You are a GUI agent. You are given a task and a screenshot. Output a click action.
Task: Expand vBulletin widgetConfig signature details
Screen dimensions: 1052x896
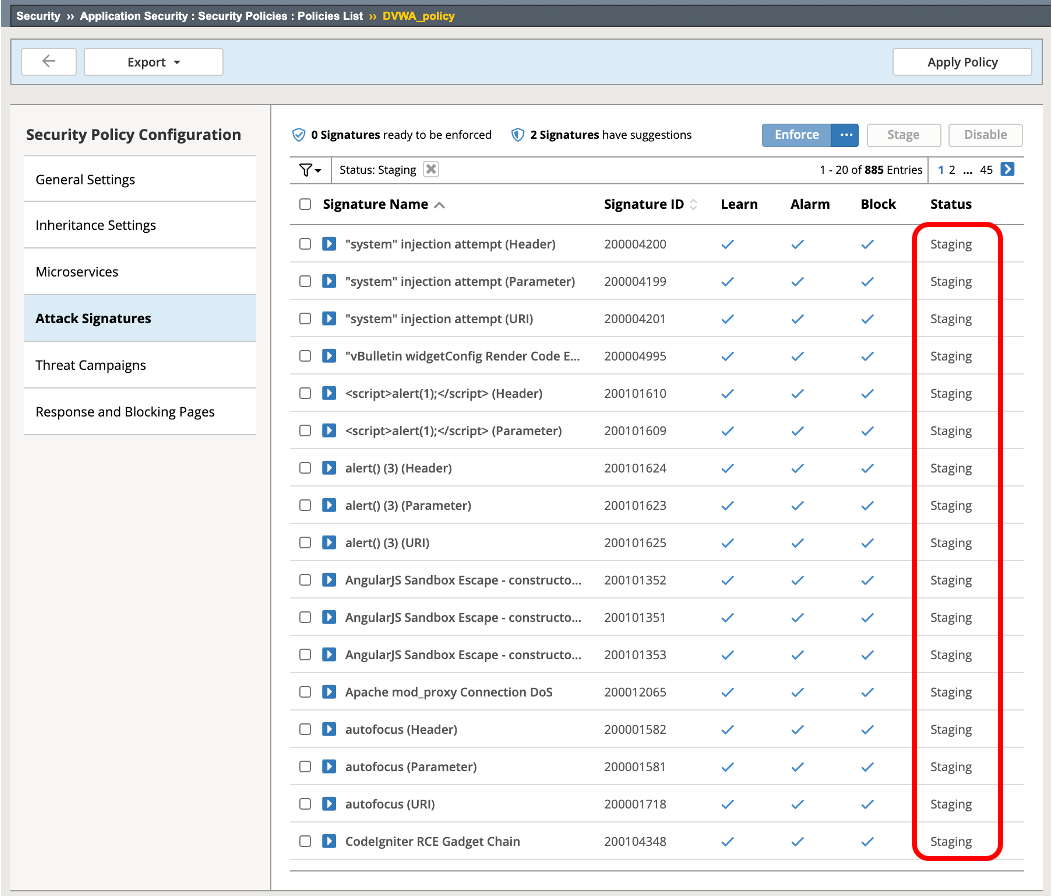[329, 356]
